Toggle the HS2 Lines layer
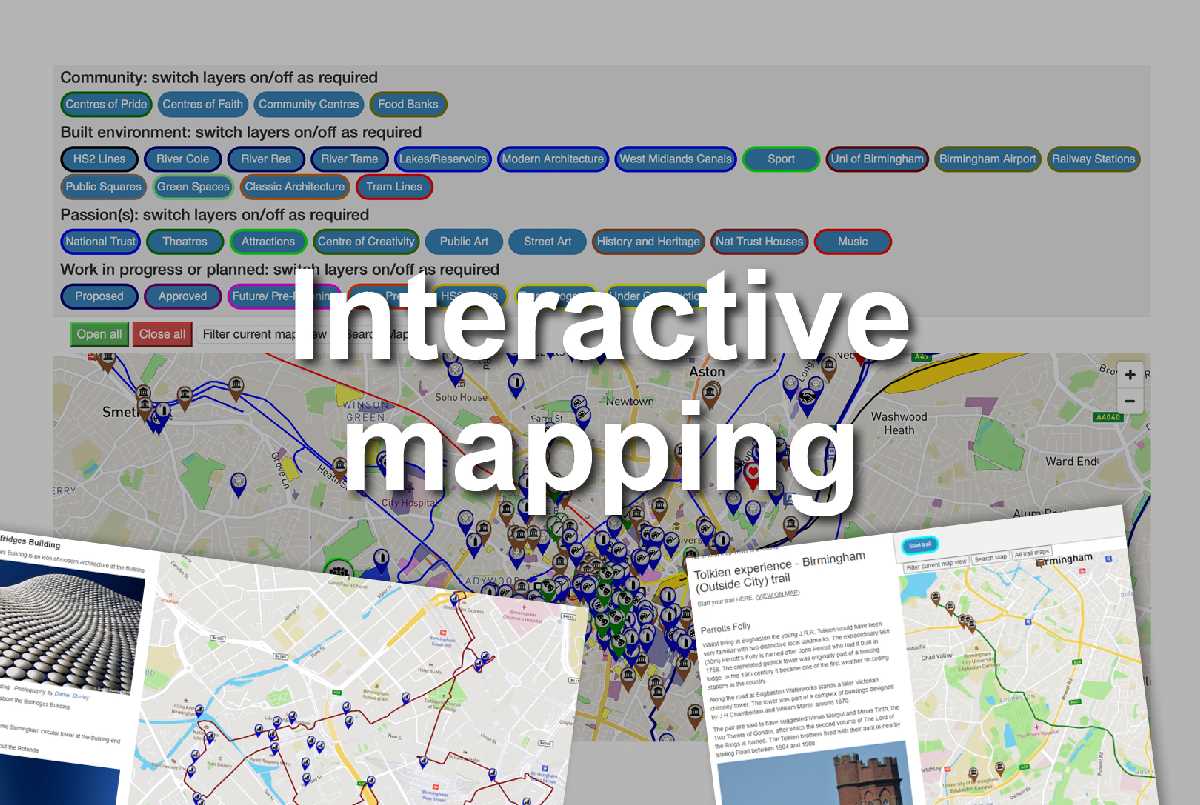Screen dimensions: 1200x805 98,159
